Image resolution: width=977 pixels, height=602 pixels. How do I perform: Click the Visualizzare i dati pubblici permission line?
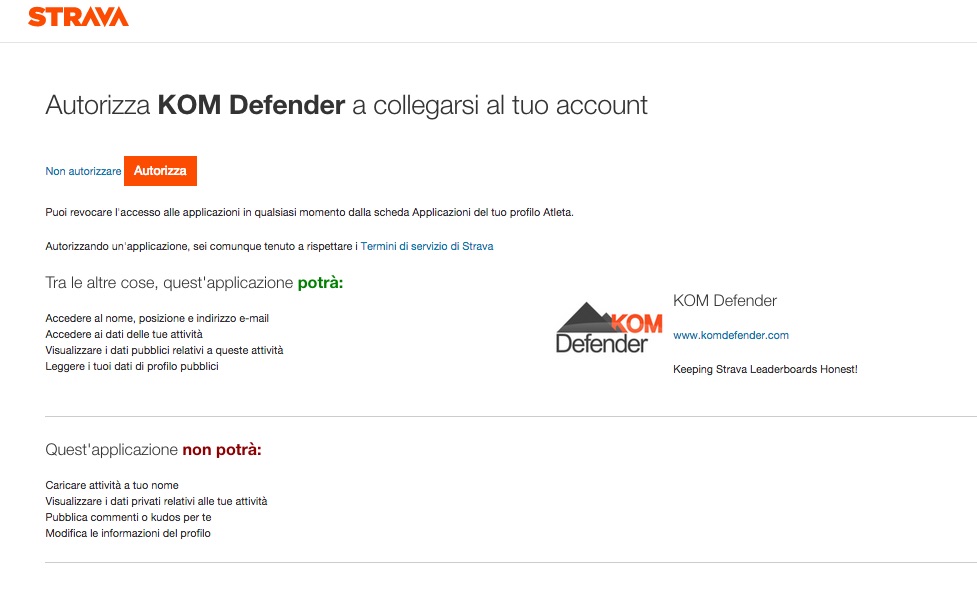pos(164,350)
